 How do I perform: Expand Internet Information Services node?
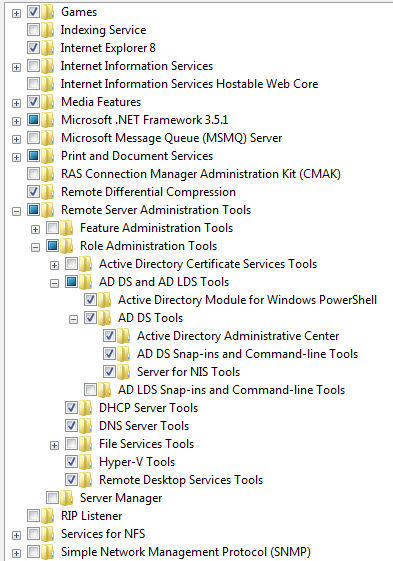click(16, 67)
